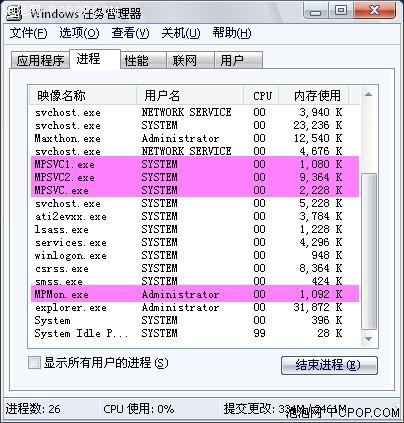Switch to the 性能 tab
The width and height of the screenshot is (404, 423).
pyautogui.click(x=143, y=60)
